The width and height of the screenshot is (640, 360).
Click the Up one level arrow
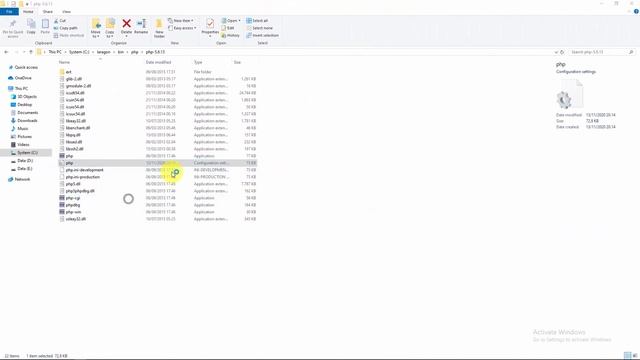[31, 52]
